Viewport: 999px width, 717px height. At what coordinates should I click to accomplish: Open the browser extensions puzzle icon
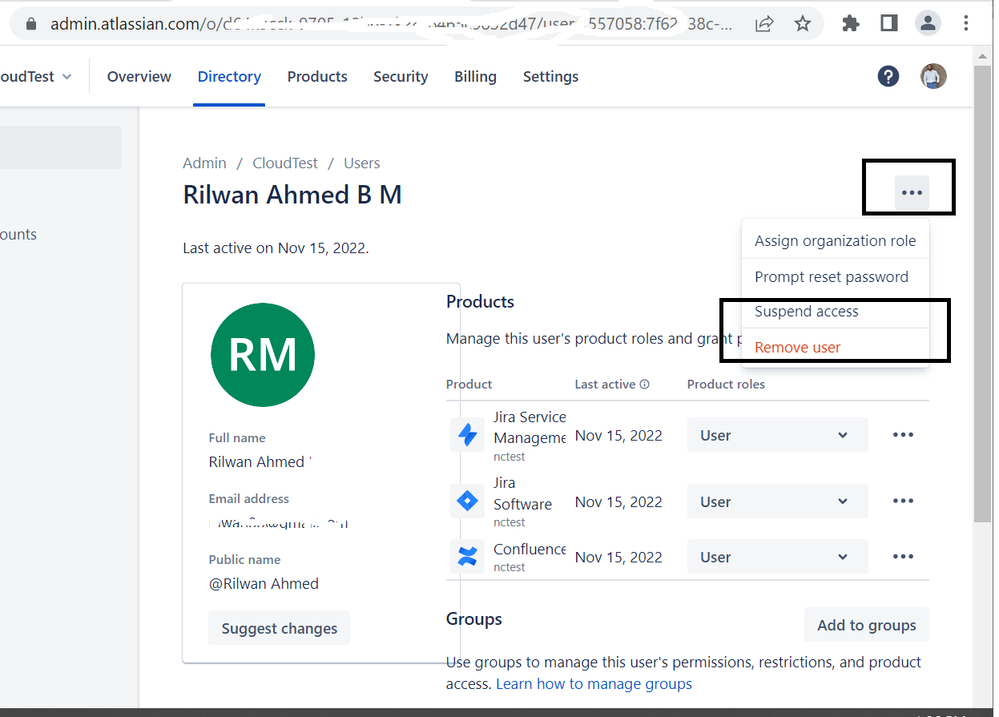[850, 24]
